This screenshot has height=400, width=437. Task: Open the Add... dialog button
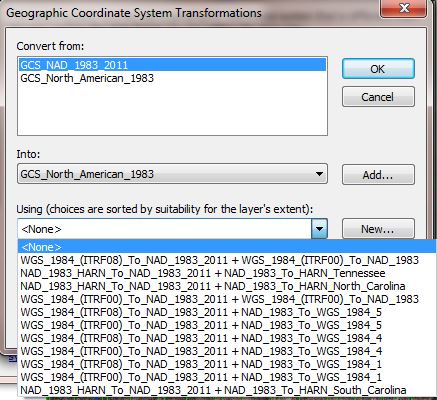pos(378,174)
